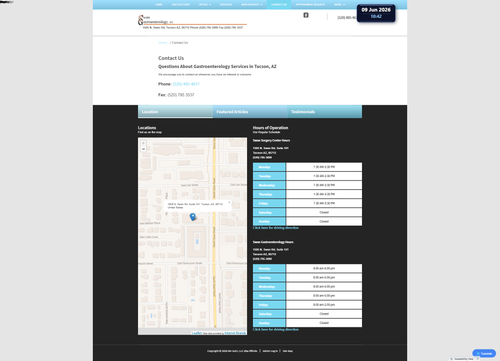This screenshot has width=500, height=361.
Task: Open the Facebook icon in the header
Action: coord(306,15)
